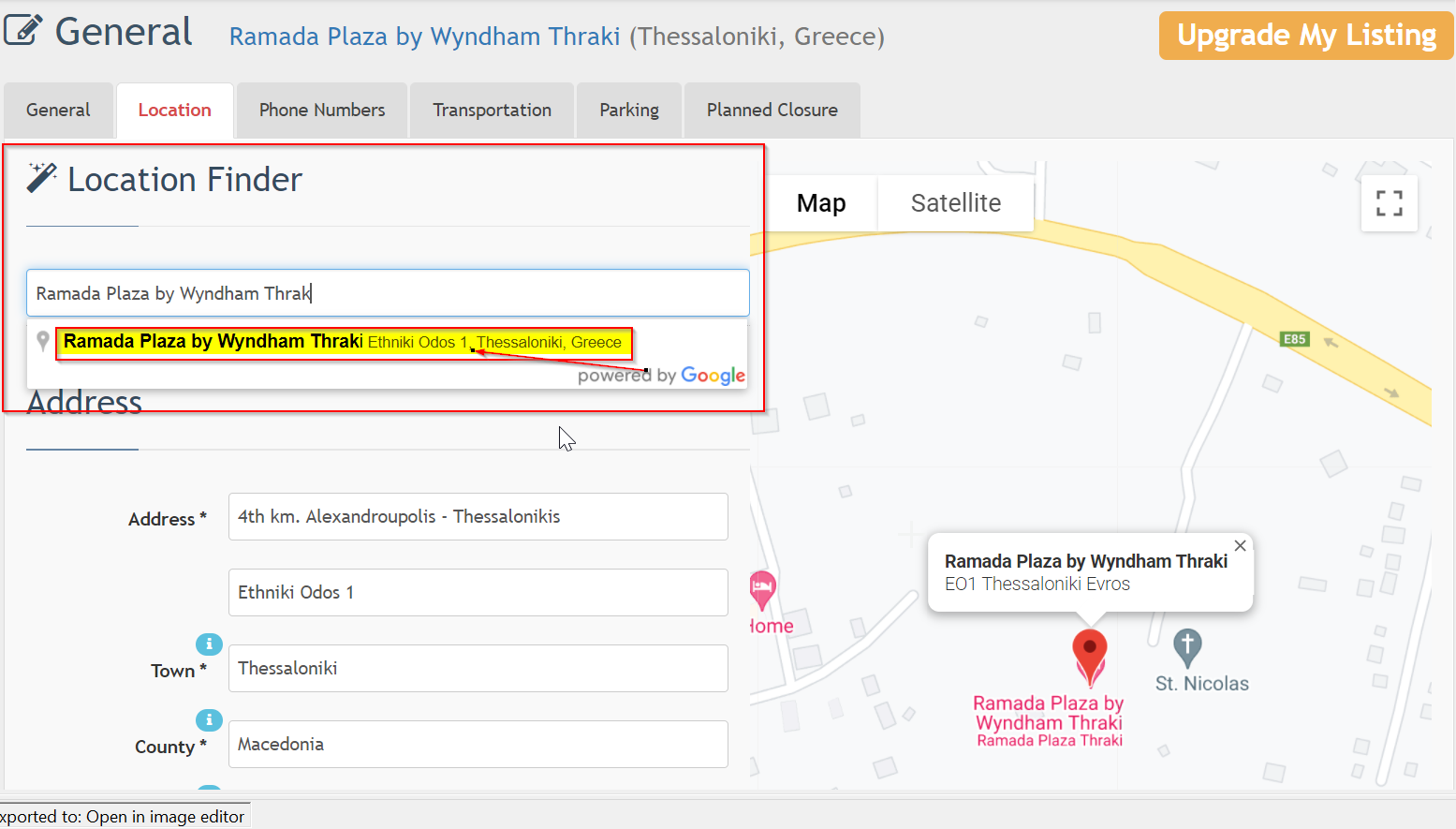
Task: Open the Transportation tab
Action: click(492, 111)
